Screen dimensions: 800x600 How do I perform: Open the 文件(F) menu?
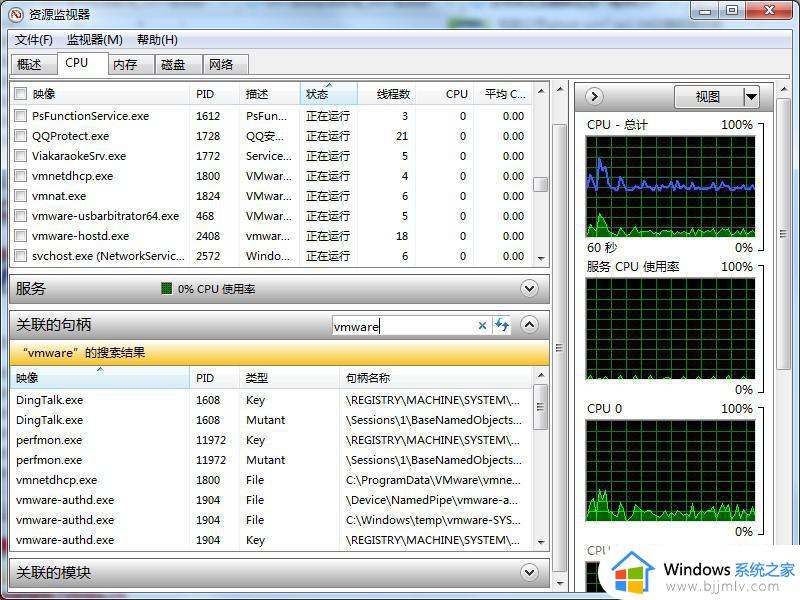tap(34, 40)
